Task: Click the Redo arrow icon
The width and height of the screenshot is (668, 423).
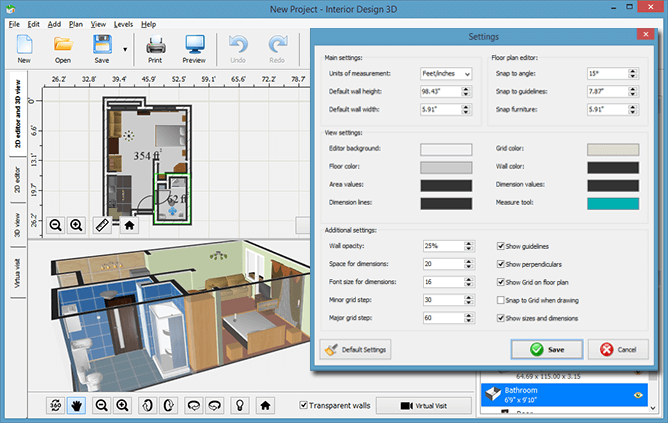Action: click(277, 45)
